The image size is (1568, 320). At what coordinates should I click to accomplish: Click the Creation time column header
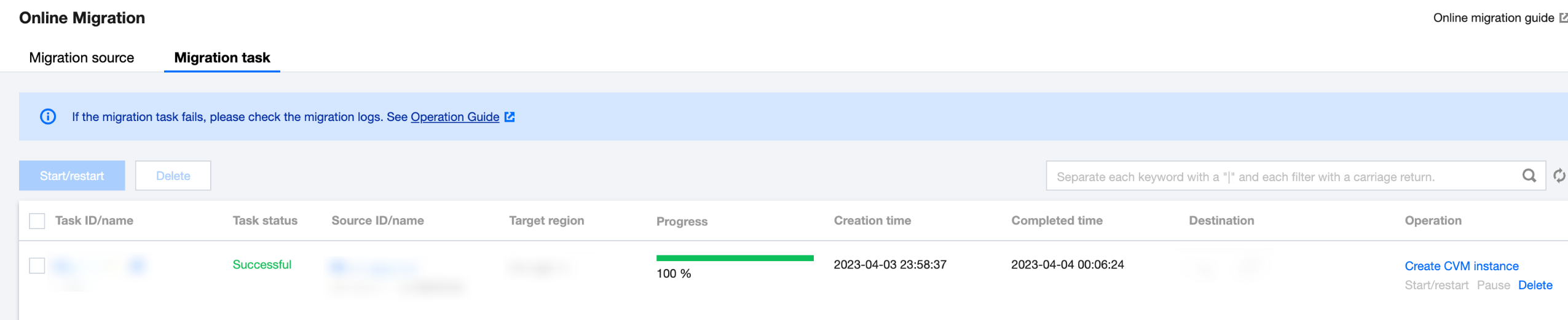point(872,220)
